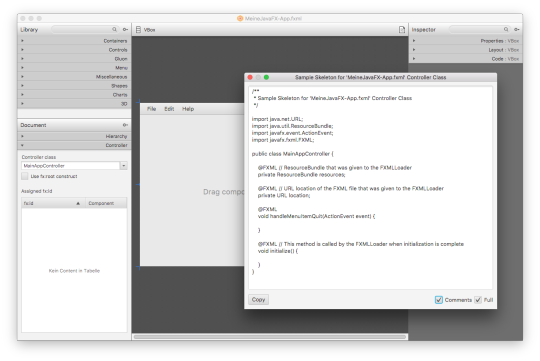Click the green zoom button of the skeleton window
This screenshot has height=361, width=540.
266,77
